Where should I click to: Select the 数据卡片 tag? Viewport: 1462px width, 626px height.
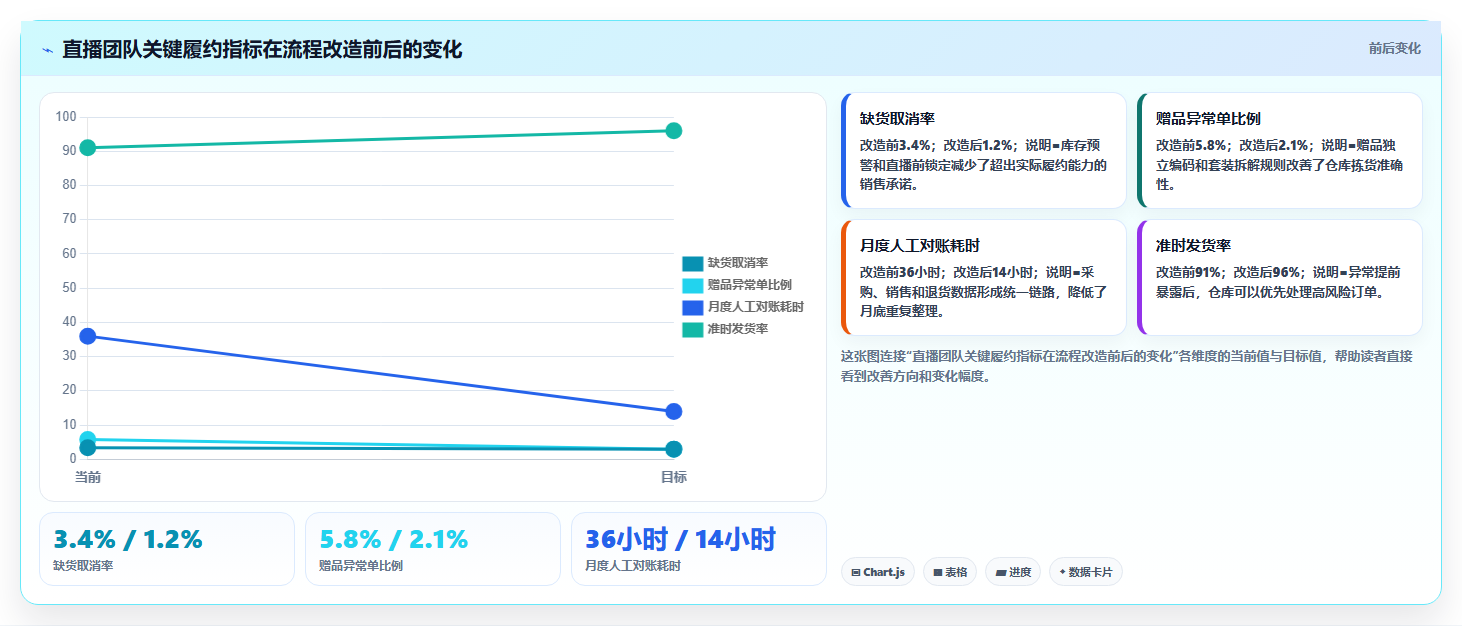[x=1086, y=572]
